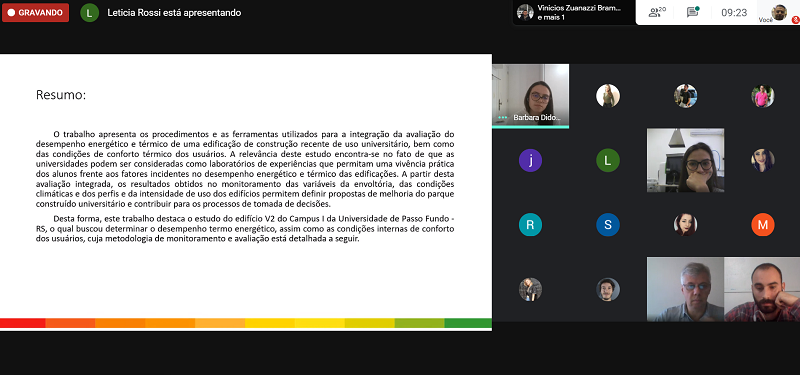Select video tile of bearded man
800x375 pixels.
tap(762, 289)
